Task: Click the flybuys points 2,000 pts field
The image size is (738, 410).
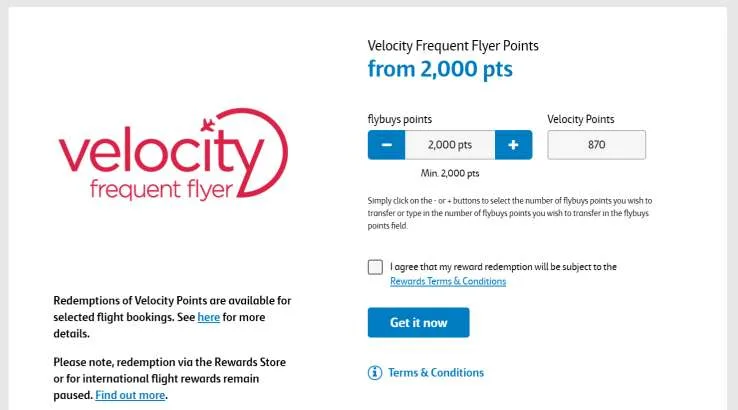Action: [x=450, y=145]
